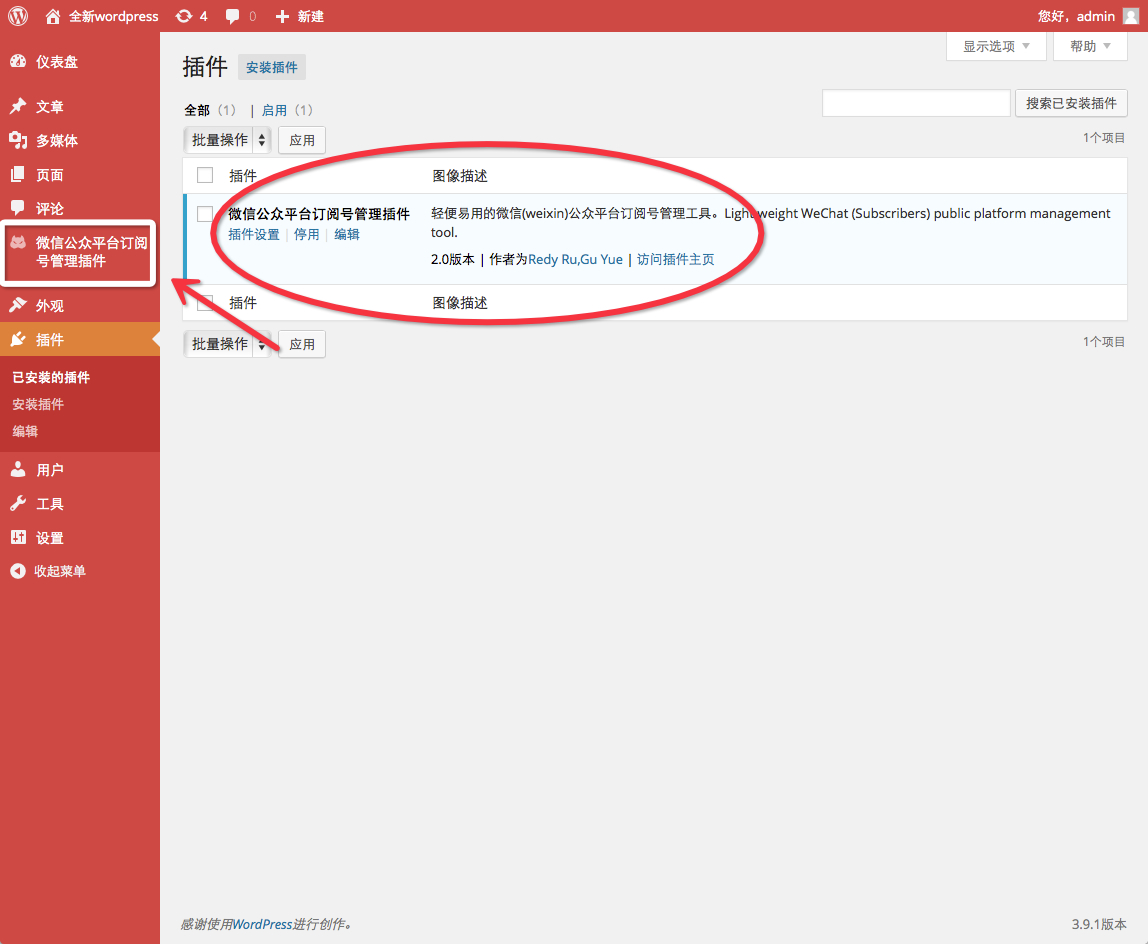Toggle select-all checkbox in table header
Screen dimensions: 1148x944
pos(205,175)
